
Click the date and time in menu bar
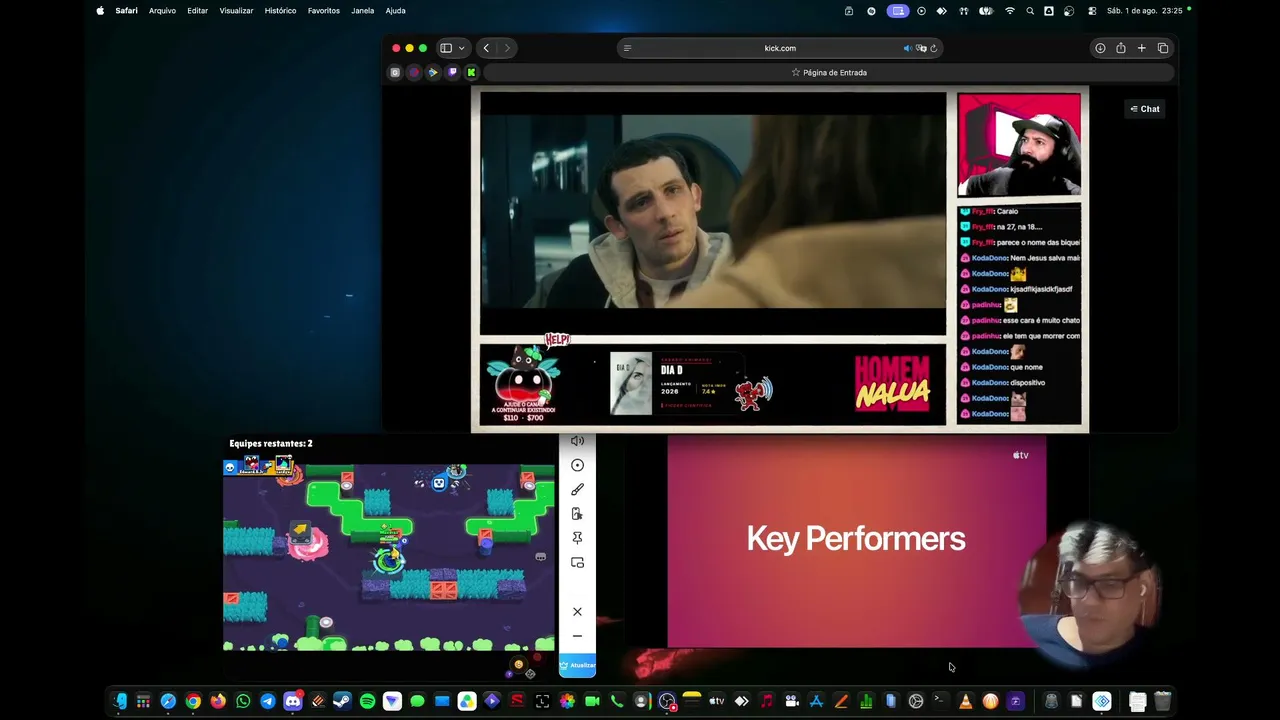1145,11
